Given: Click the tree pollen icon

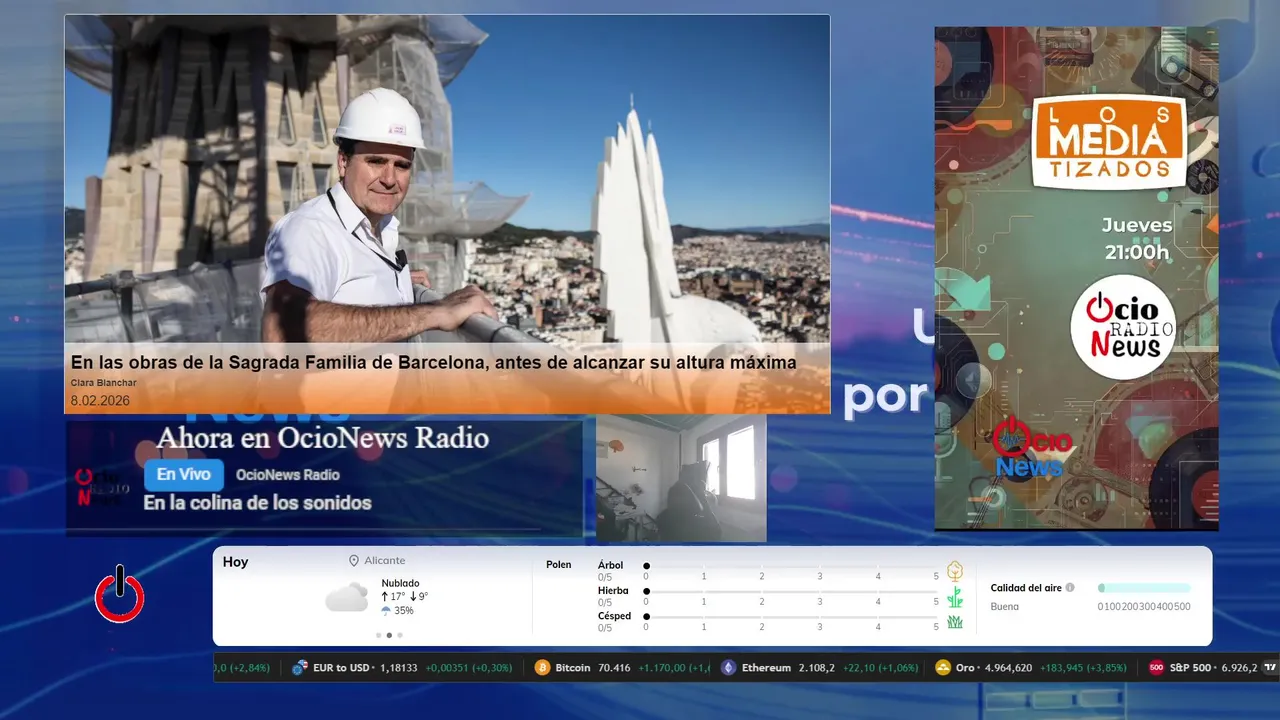Looking at the screenshot, I should [x=955, y=571].
